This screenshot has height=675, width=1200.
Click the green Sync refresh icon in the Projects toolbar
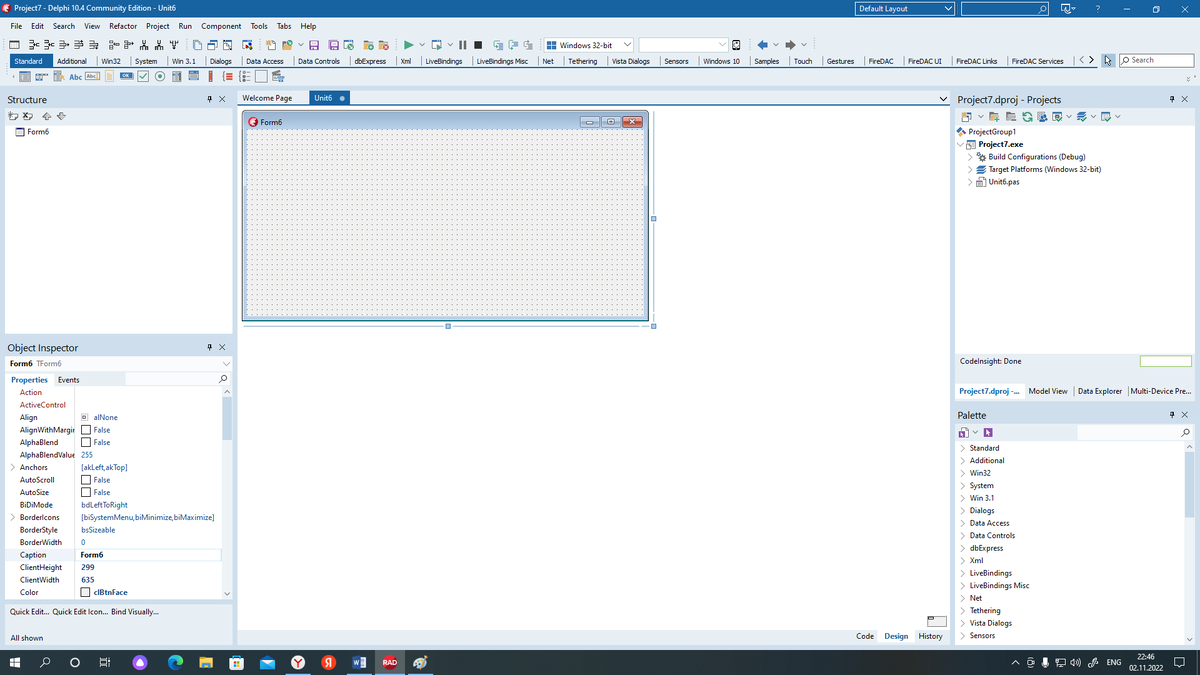pos(1027,117)
